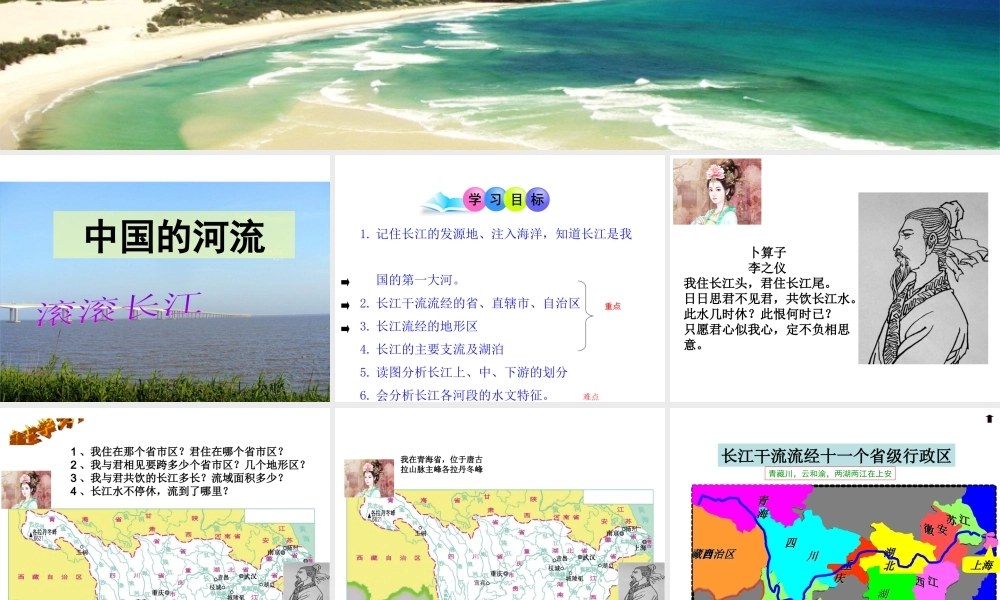This screenshot has height=600, width=1000.
Task: Select objective 4 长江的主要支流及湖泊
Action: [x=431, y=349]
